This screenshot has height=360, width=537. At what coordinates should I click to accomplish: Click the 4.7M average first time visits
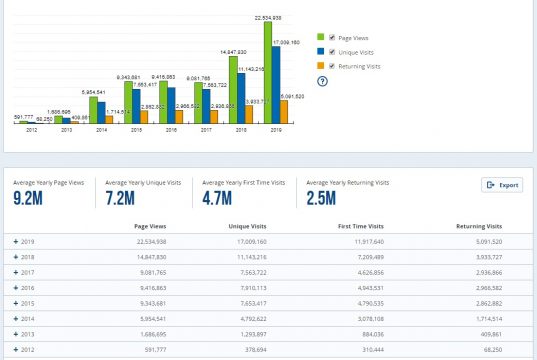[x=217, y=198]
